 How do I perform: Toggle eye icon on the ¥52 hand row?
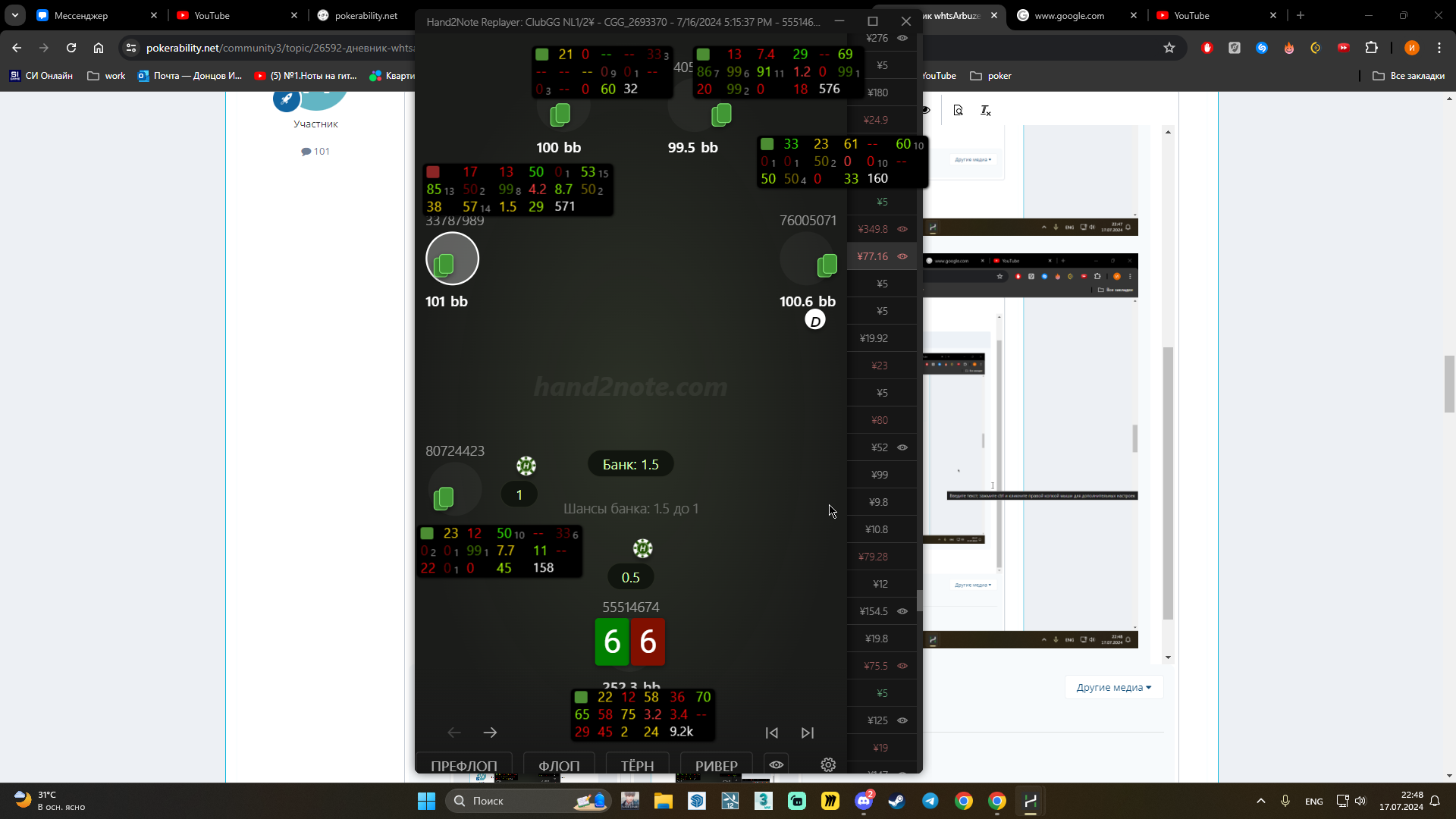pyautogui.click(x=902, y=447)
